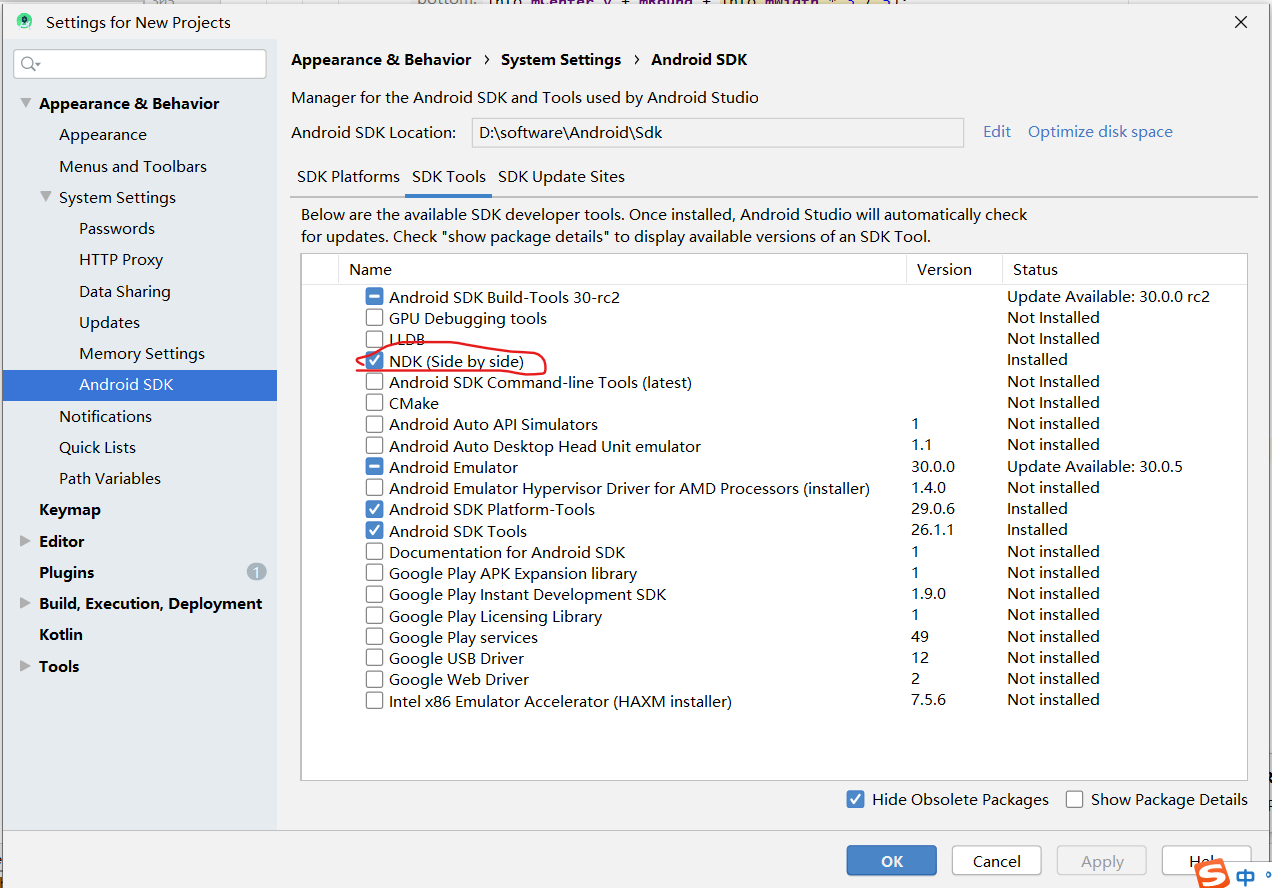Check Google Play Licensing Library checkbox

pos(374,615)
